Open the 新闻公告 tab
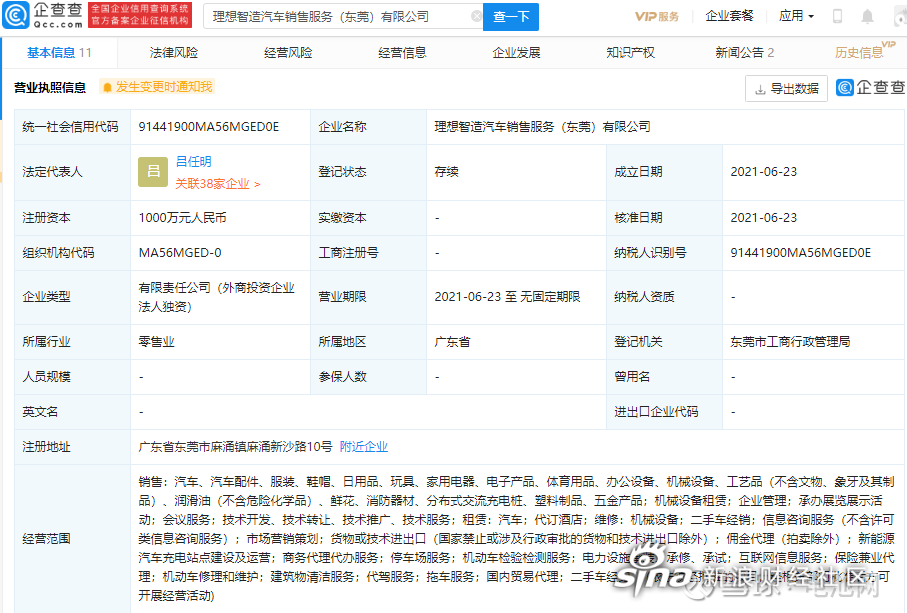 click(x=744, y=53)
